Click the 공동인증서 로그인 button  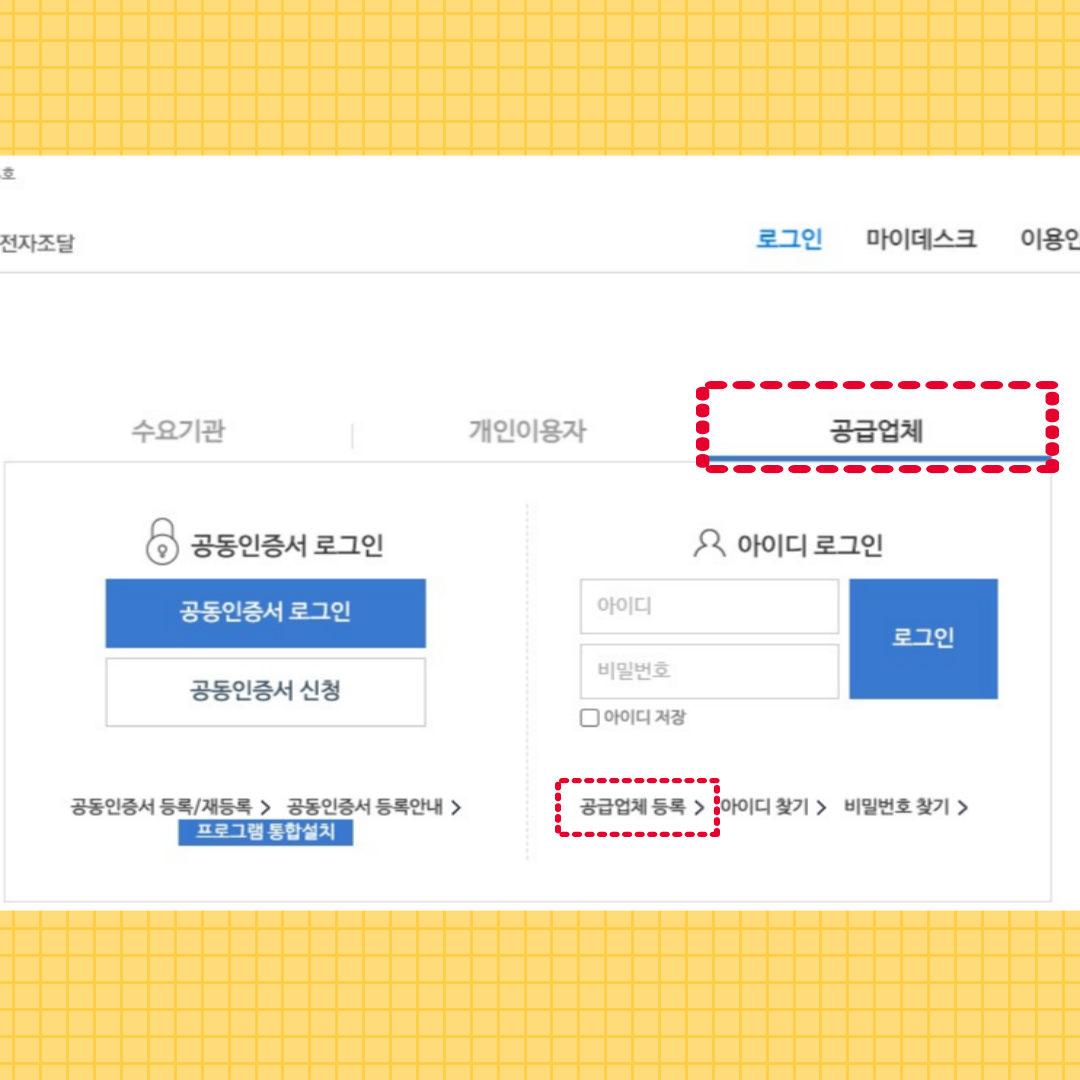[265, 613]
